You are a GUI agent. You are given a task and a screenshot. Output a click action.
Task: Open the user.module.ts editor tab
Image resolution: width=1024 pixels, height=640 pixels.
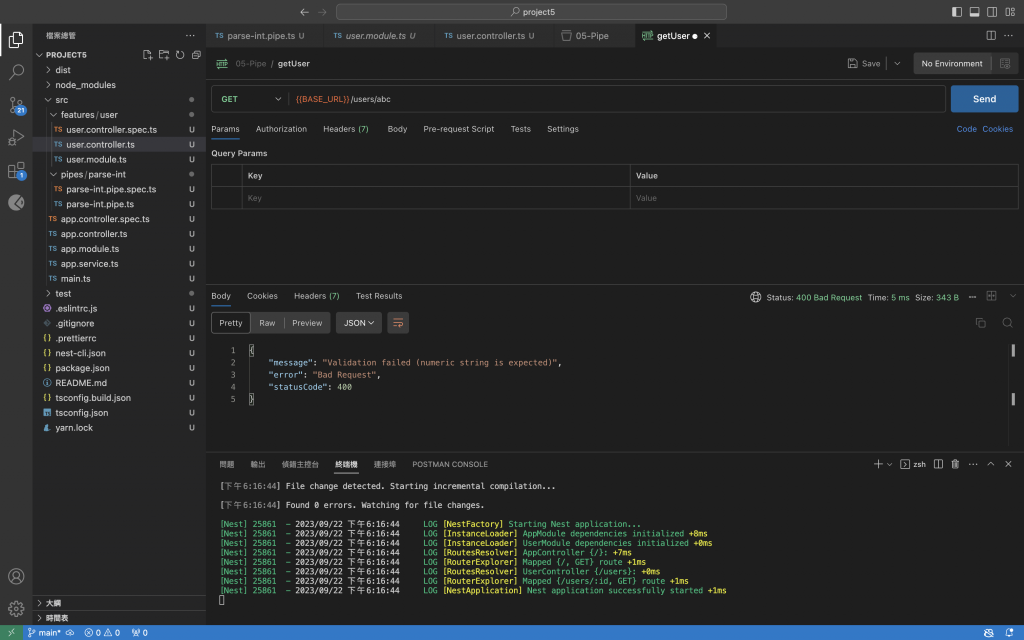click(375, 36)
